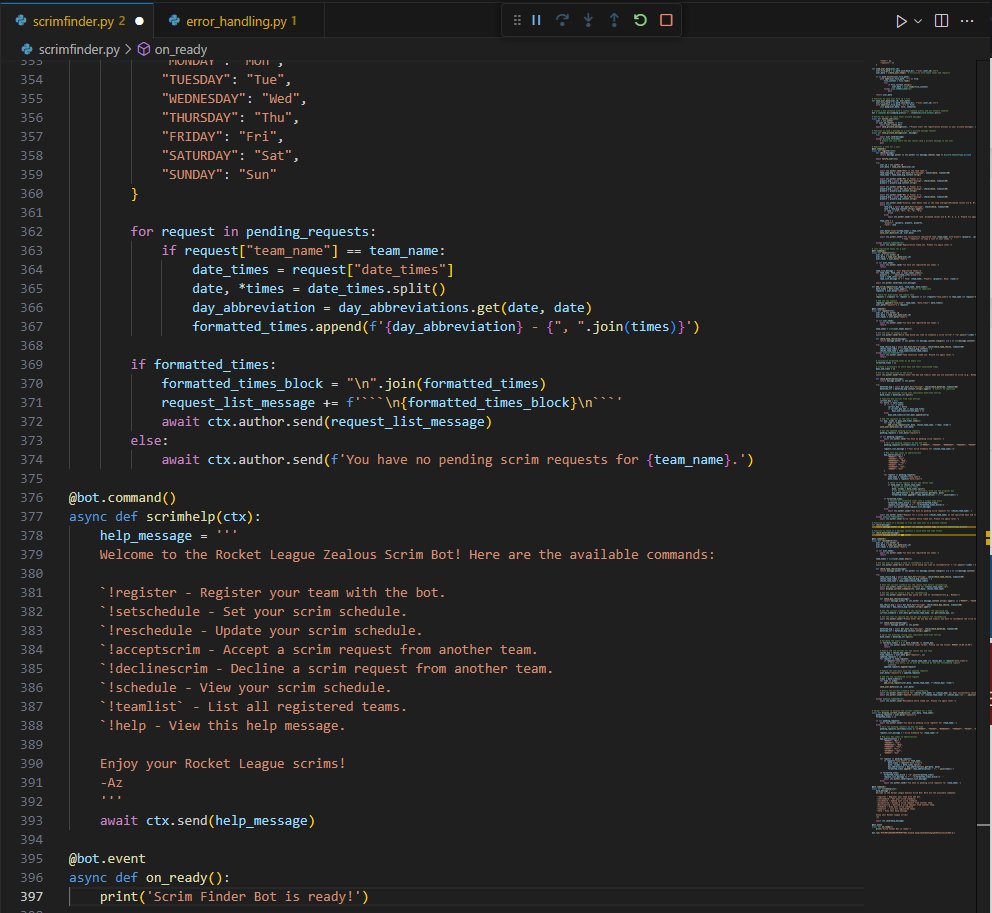This screenshot has height=913, width=992.
Task: Click scrimfinder.py in the breadcrumb
Action: coord(79,49)
